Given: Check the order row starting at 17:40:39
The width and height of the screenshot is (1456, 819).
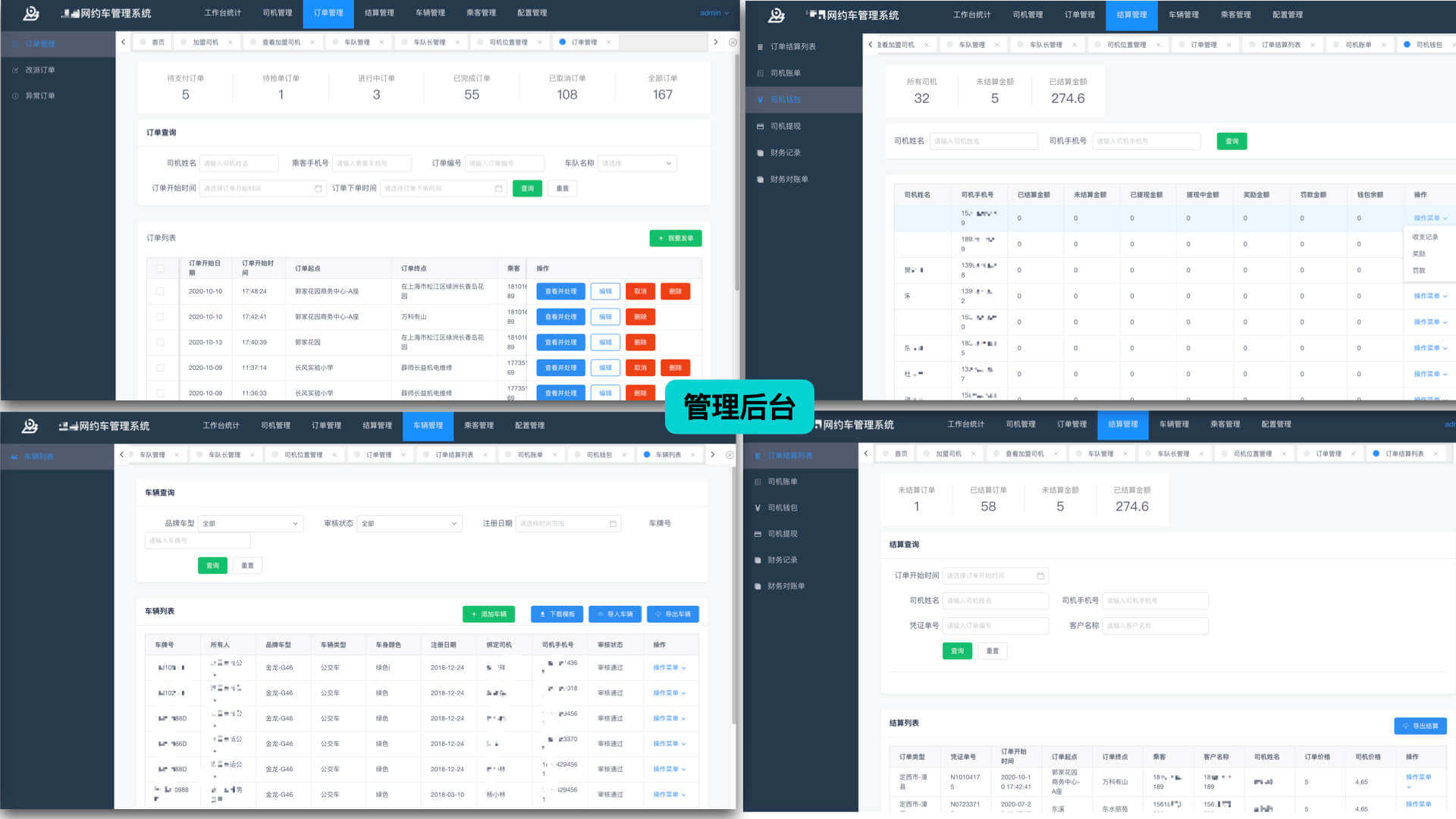Looking at the screenshot, I should (160, 342).
